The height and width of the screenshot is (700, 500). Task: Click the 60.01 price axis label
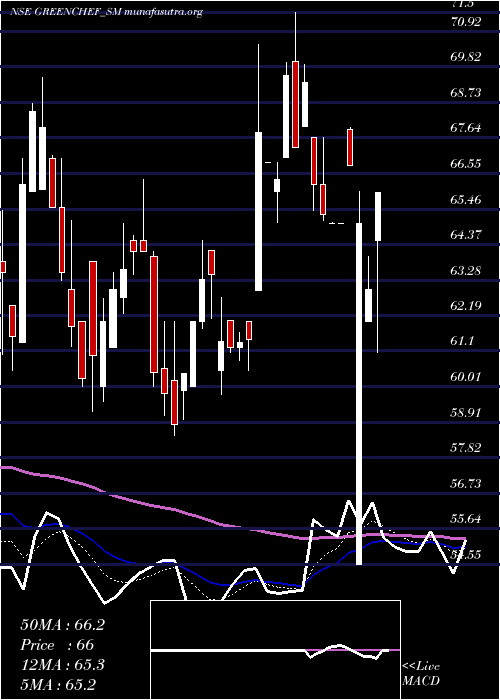coord(466,377)
